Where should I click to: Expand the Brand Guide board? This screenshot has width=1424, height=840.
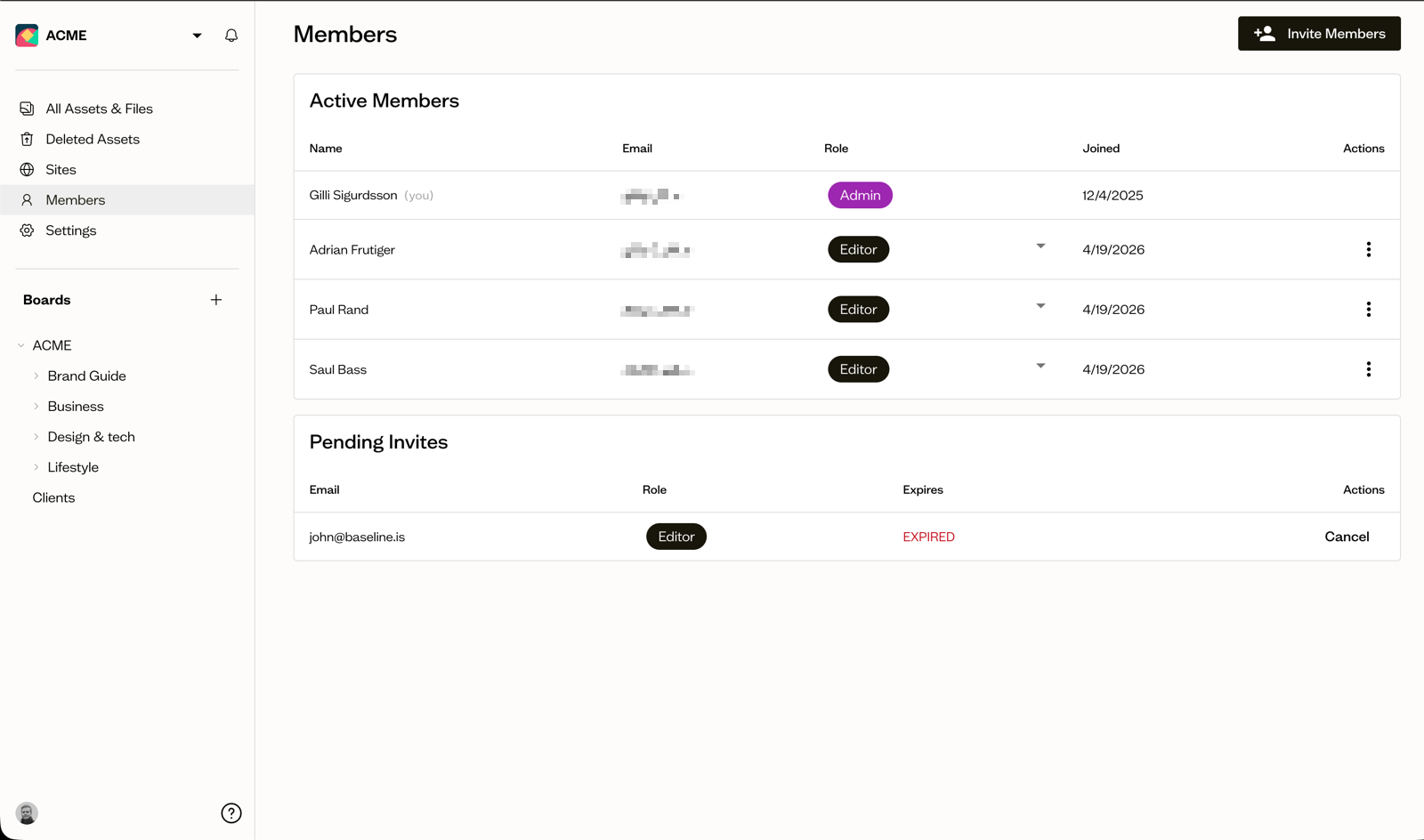click(x=36, y=376)
